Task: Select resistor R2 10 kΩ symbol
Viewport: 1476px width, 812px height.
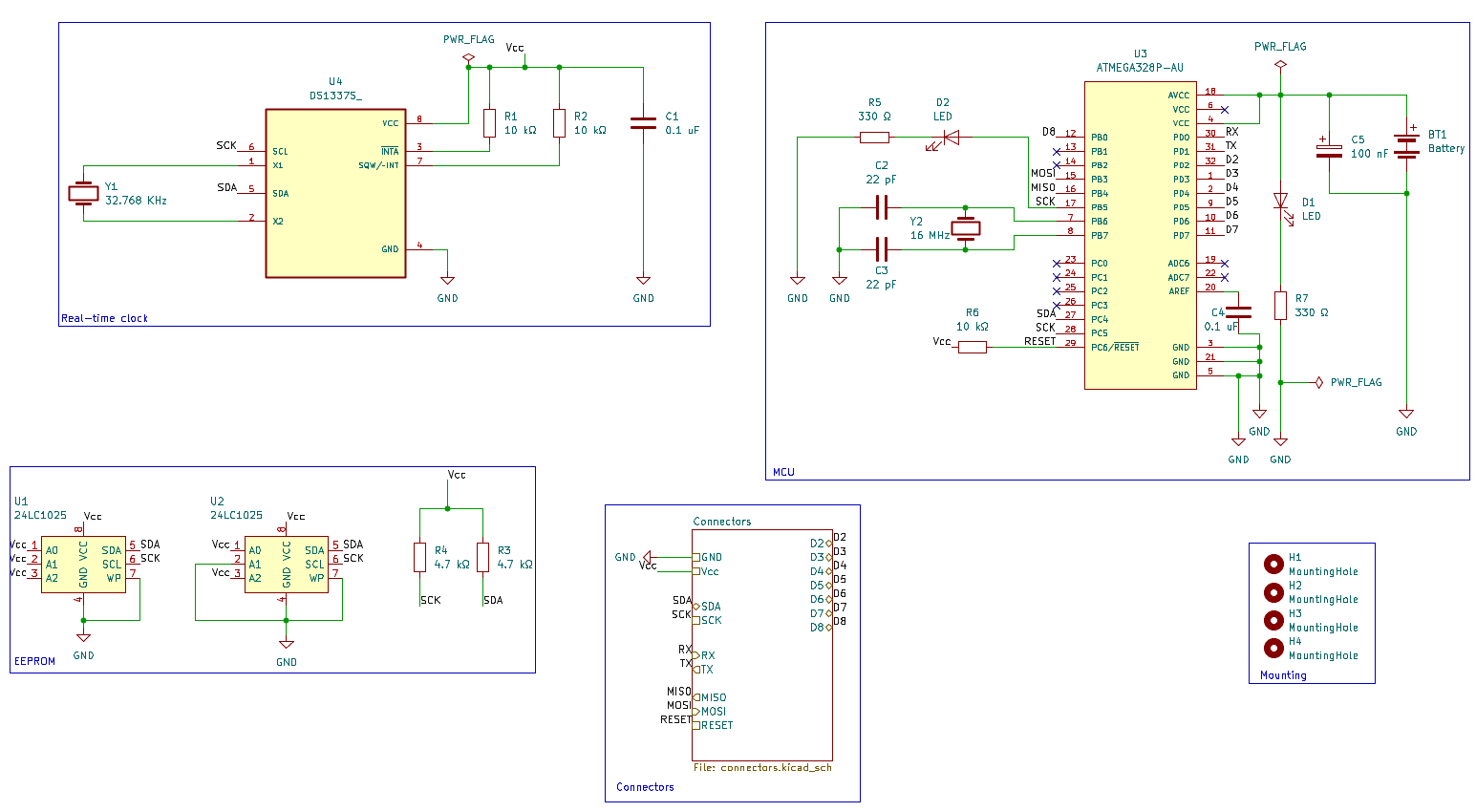Action: (x=559, y=123)
